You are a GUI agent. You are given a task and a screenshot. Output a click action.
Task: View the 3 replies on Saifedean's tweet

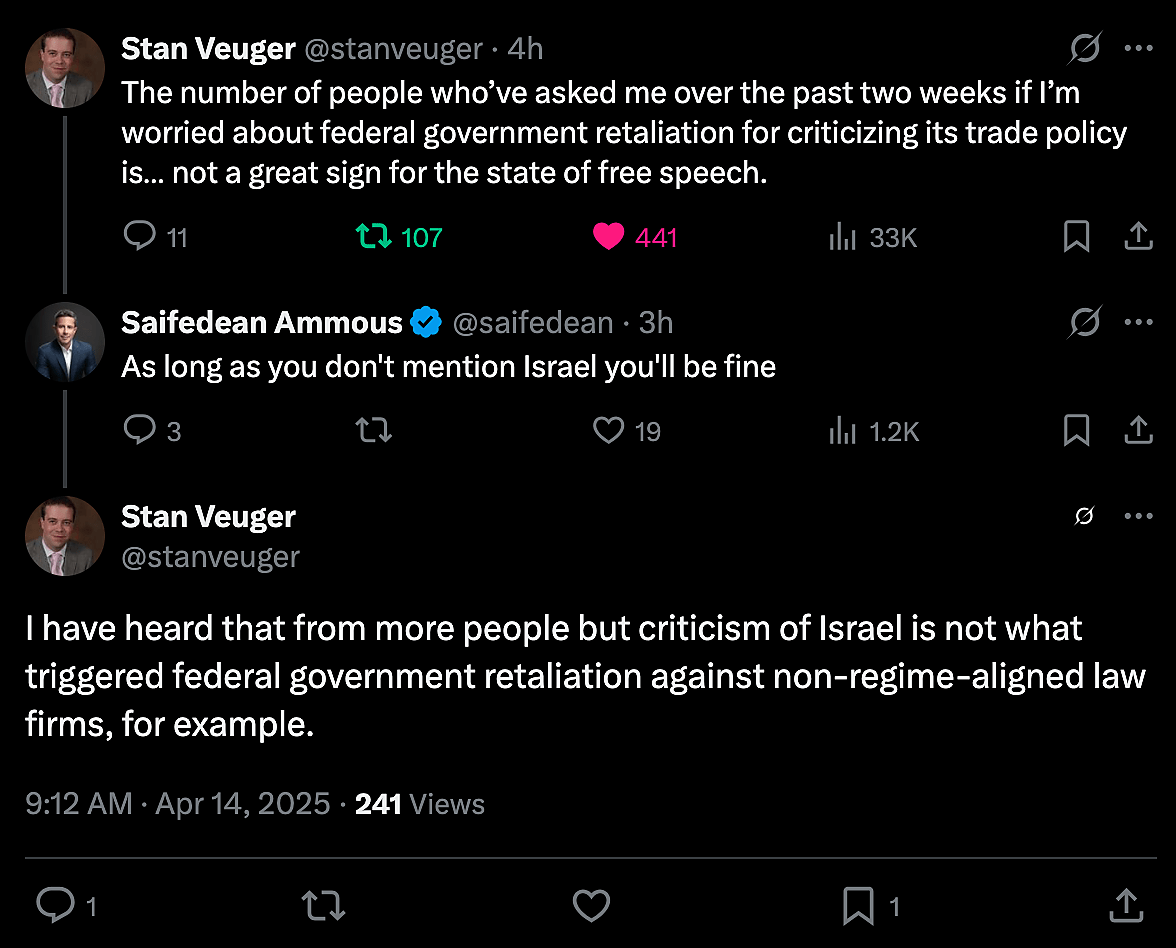click(x=140, y=430)
